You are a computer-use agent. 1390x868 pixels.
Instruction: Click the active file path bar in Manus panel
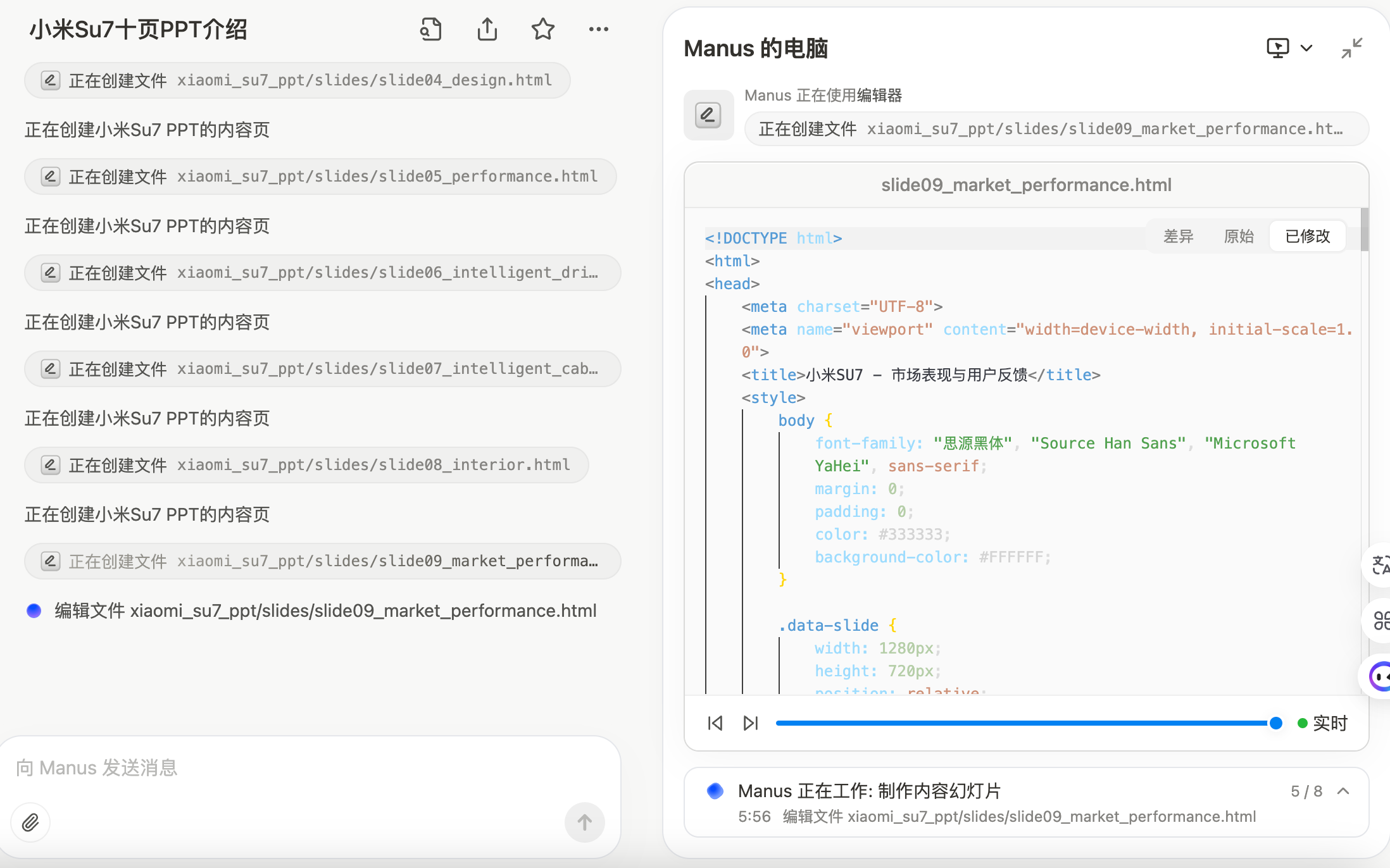tap(1056, 129)
